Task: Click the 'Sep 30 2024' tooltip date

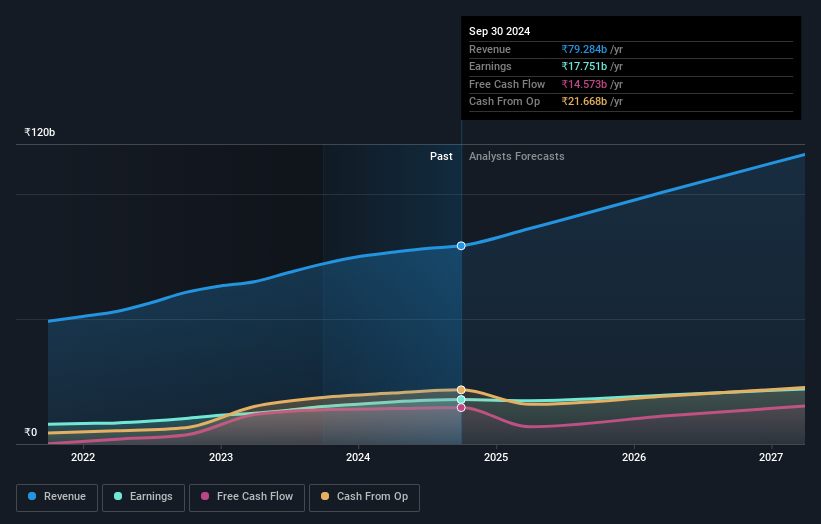Action: pyautogui.click(x=500, y=31)
